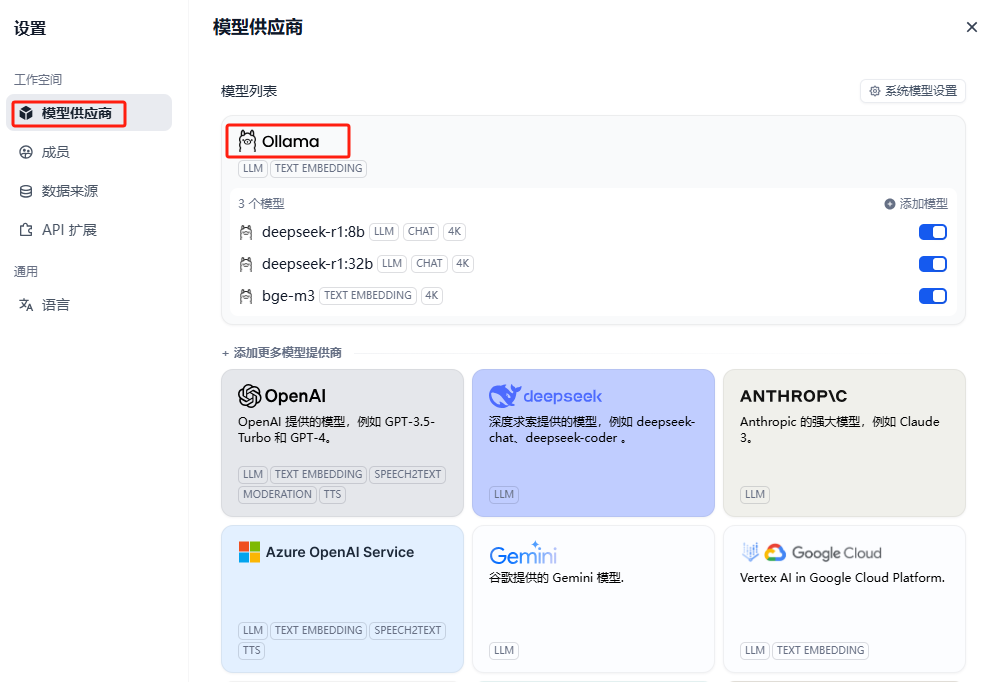The width and height of the screenshot is (995, 682).
Task: Click the cube icon beside 模型供应商
Action: (x=26, y=113)
